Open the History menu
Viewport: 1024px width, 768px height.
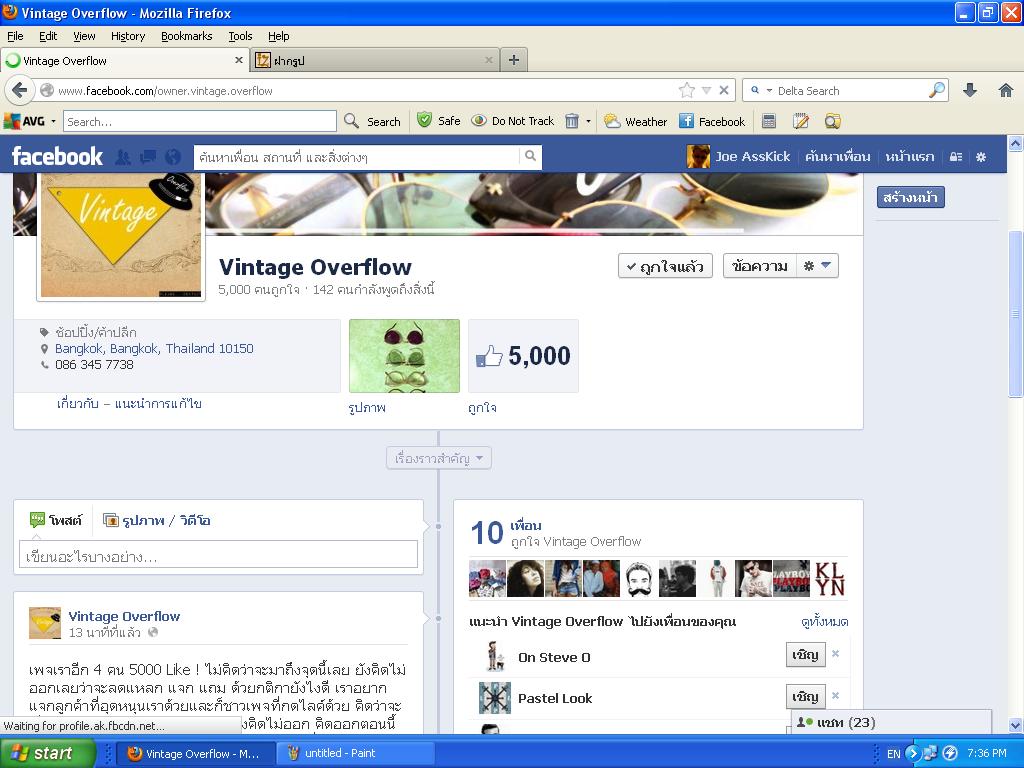click(x=128, y=36)
